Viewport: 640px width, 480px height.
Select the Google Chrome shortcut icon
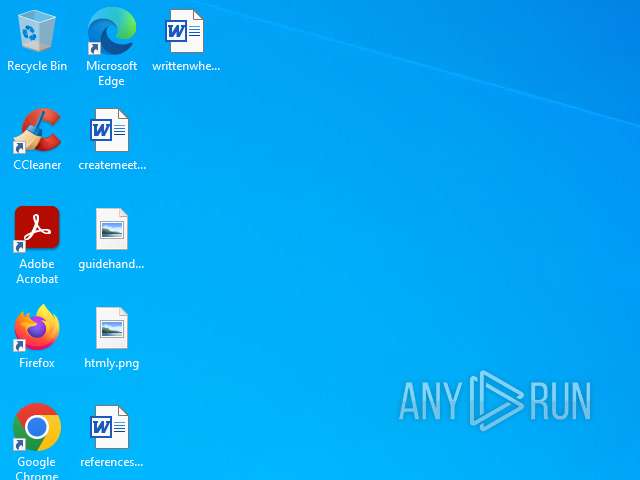pos(37,427)
